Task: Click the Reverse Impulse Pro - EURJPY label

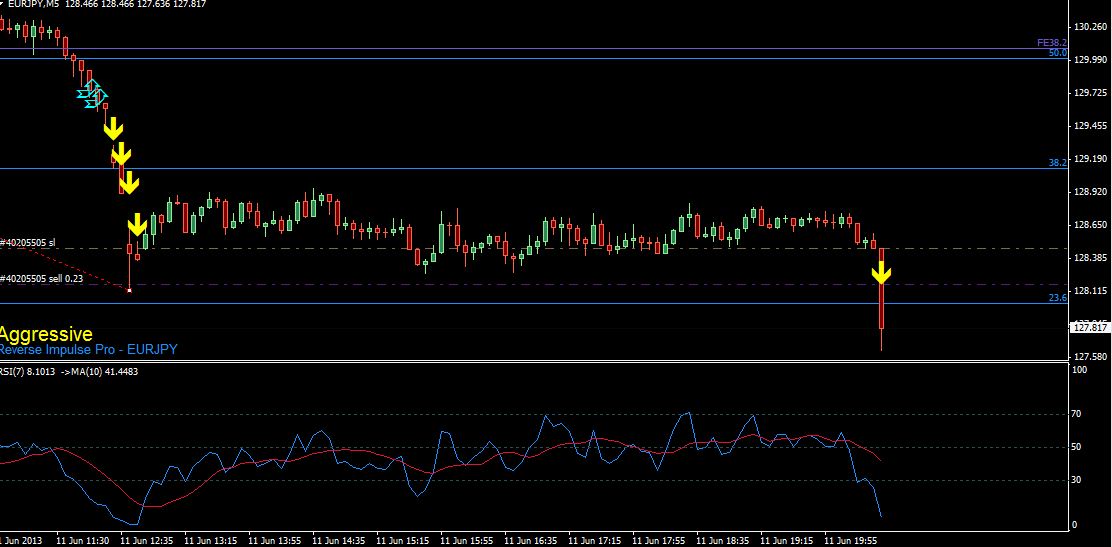Action: (88, 349)
